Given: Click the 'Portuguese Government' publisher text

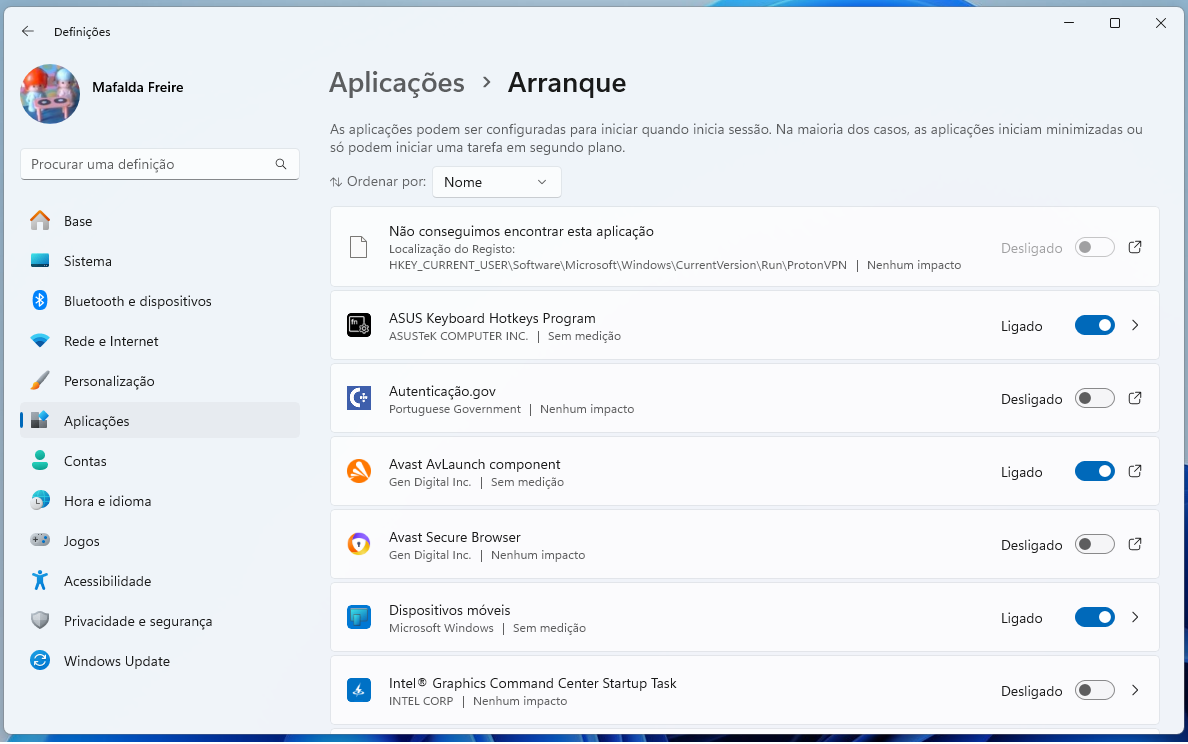Looking at the screenshot, I should click(455, 409).
